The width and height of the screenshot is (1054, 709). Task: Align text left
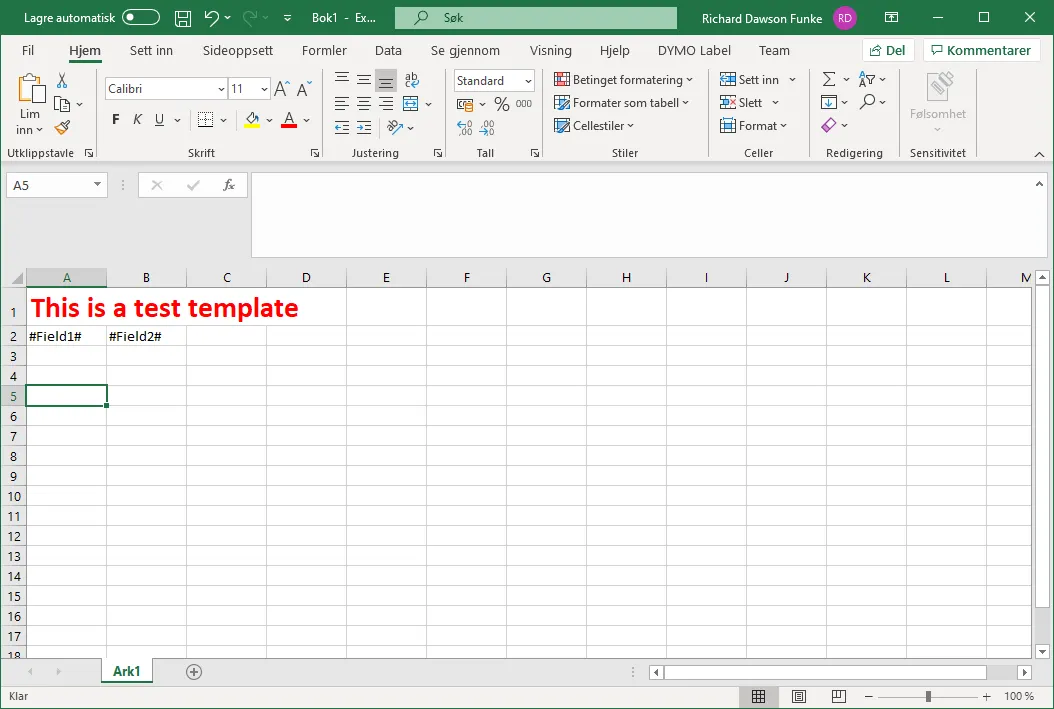coord(341,103)
